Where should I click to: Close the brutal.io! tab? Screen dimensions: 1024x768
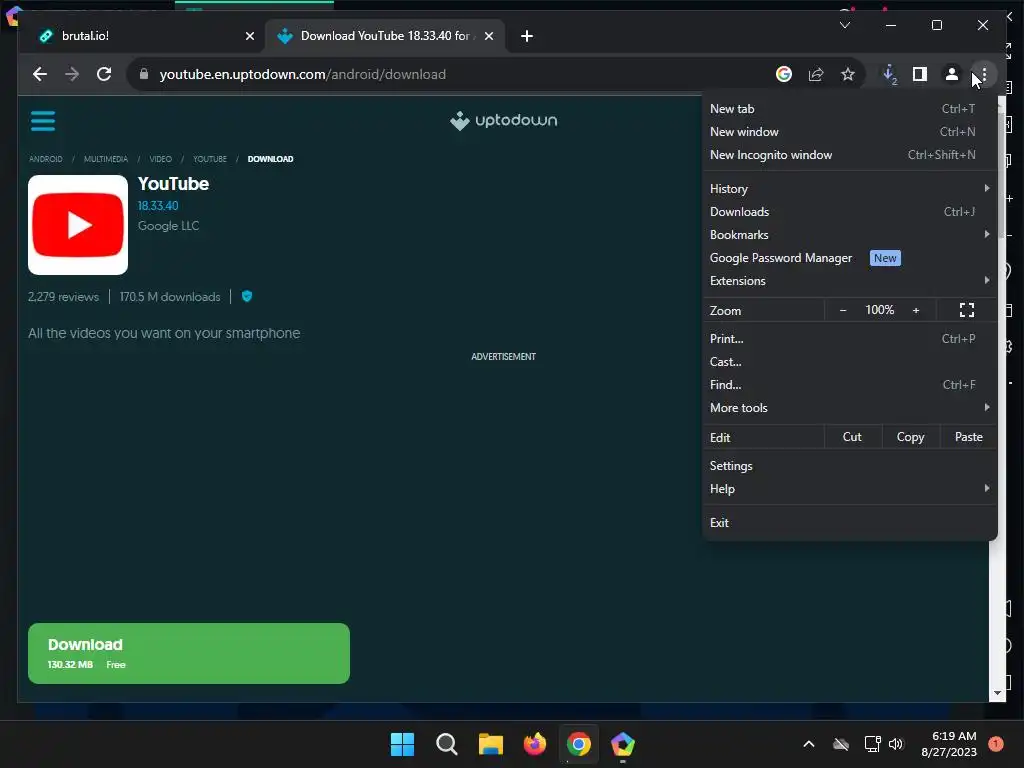(x=249, y=36)
